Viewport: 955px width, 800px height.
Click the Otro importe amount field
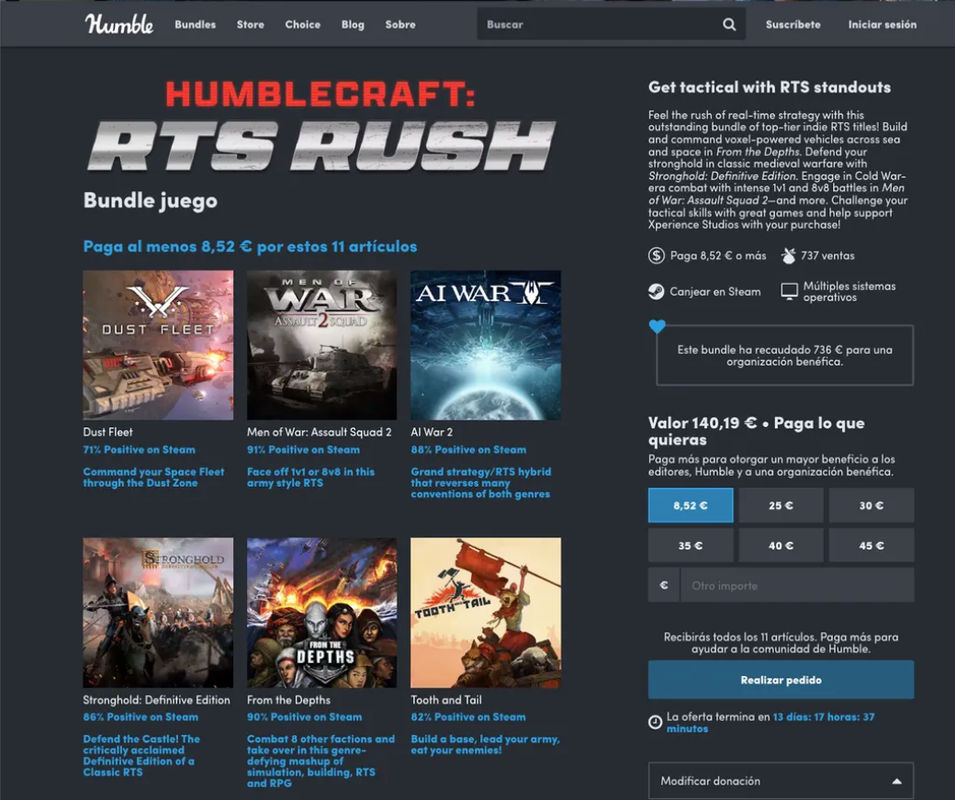coord(797,585)
